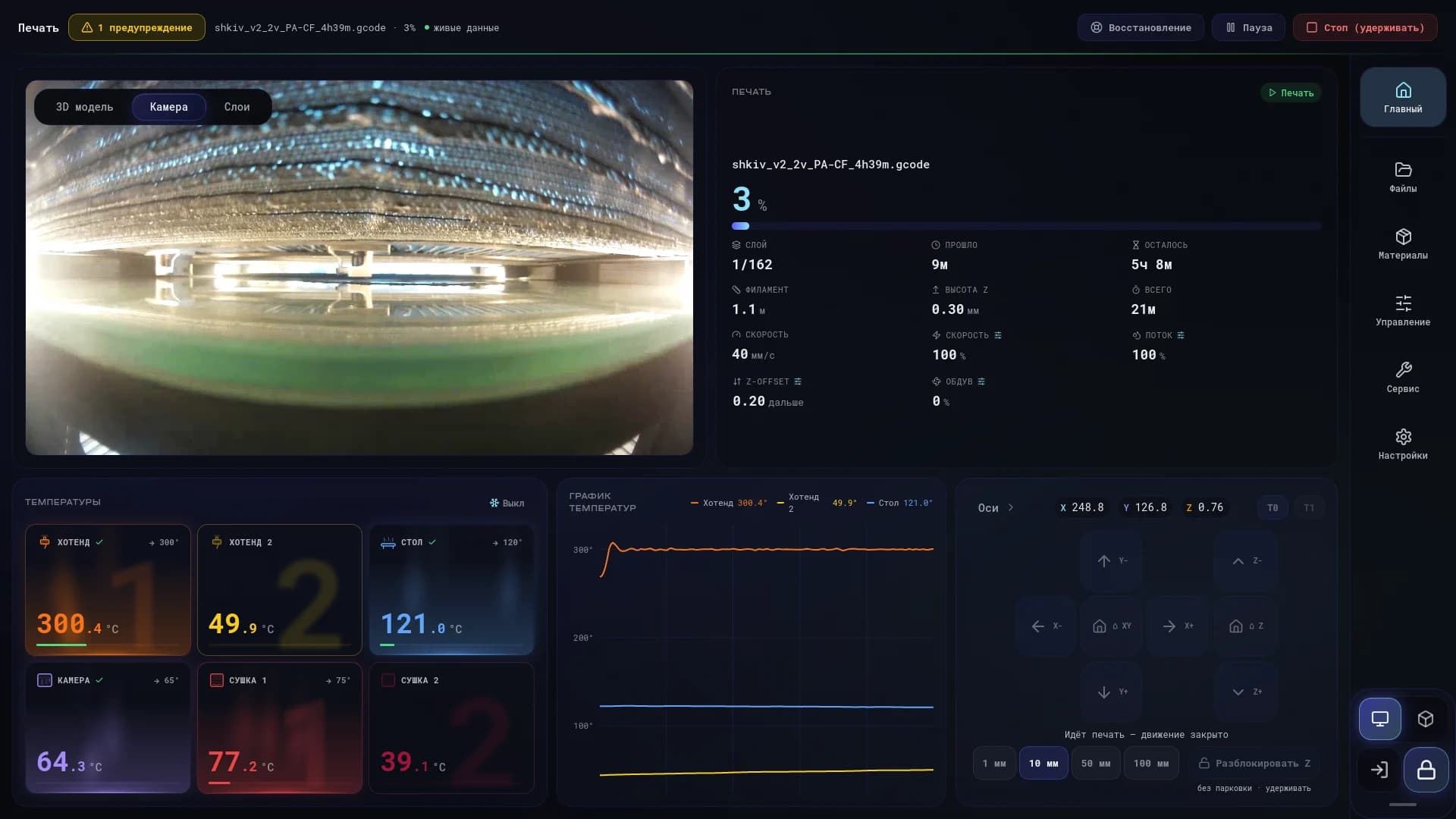Click the Пауза button
1456x819 pixels.
point(1248,27)
